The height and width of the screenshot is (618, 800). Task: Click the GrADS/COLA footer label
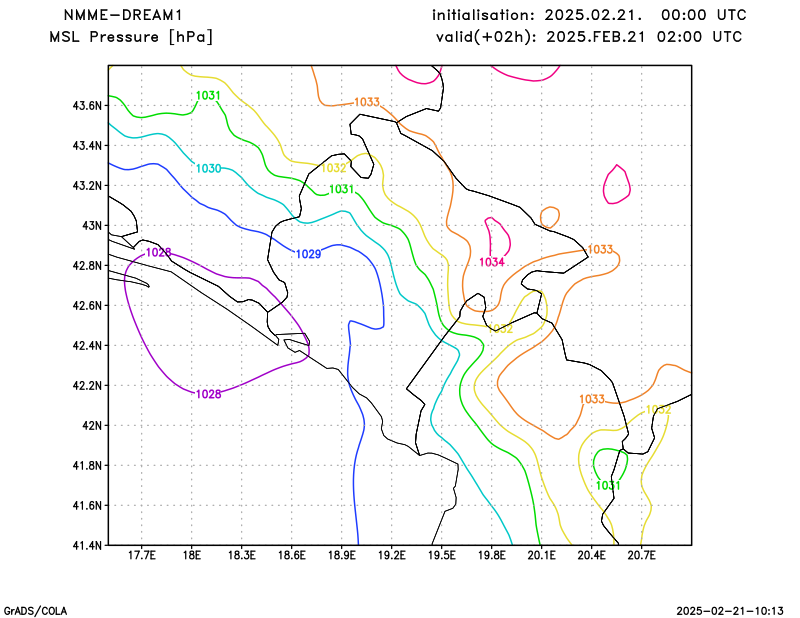[35, 611]
